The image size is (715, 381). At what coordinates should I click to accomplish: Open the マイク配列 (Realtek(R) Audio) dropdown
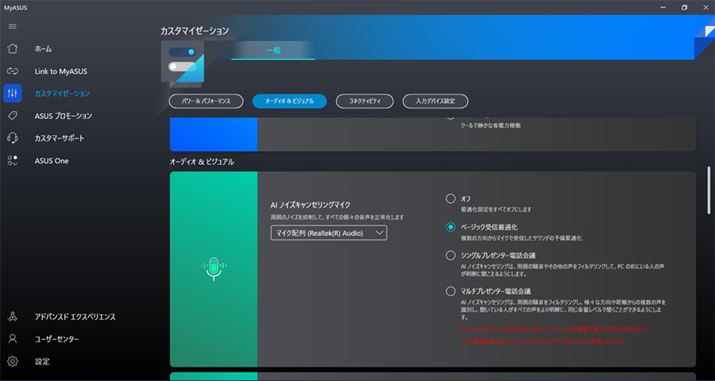pos(329,233)
